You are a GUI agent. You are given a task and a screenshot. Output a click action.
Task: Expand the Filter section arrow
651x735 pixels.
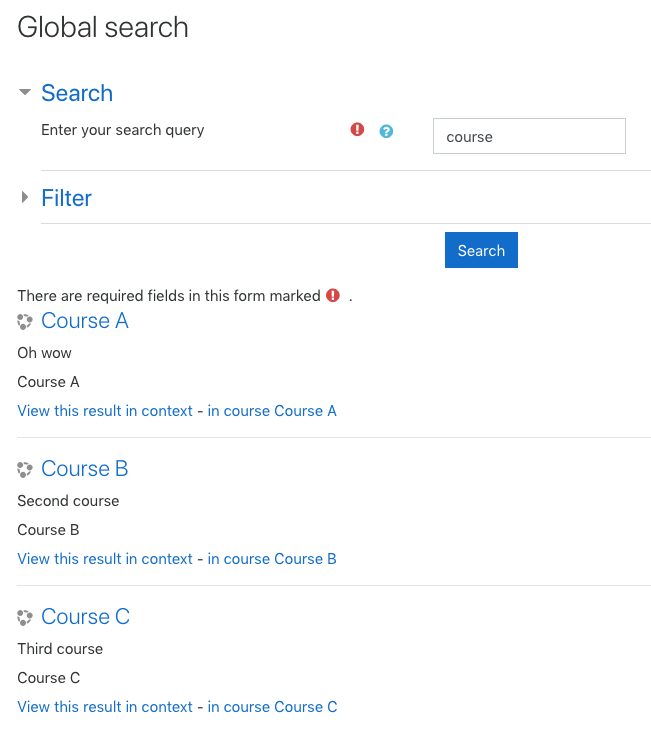[x=25, y=197]
